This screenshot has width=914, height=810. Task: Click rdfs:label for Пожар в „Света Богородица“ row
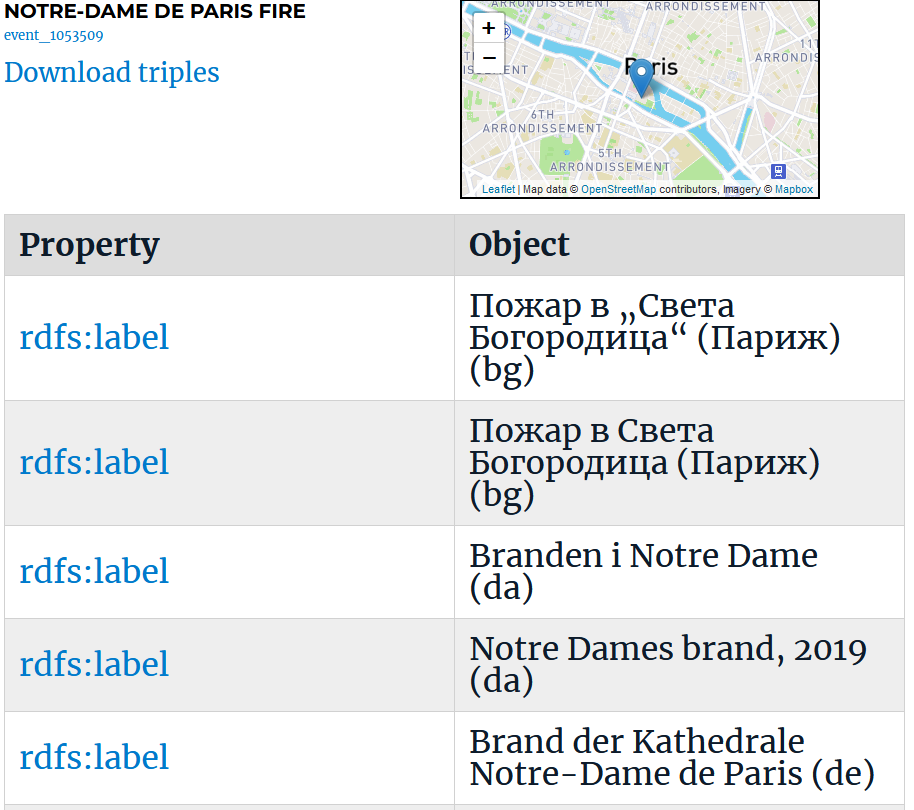coord(94,337)
